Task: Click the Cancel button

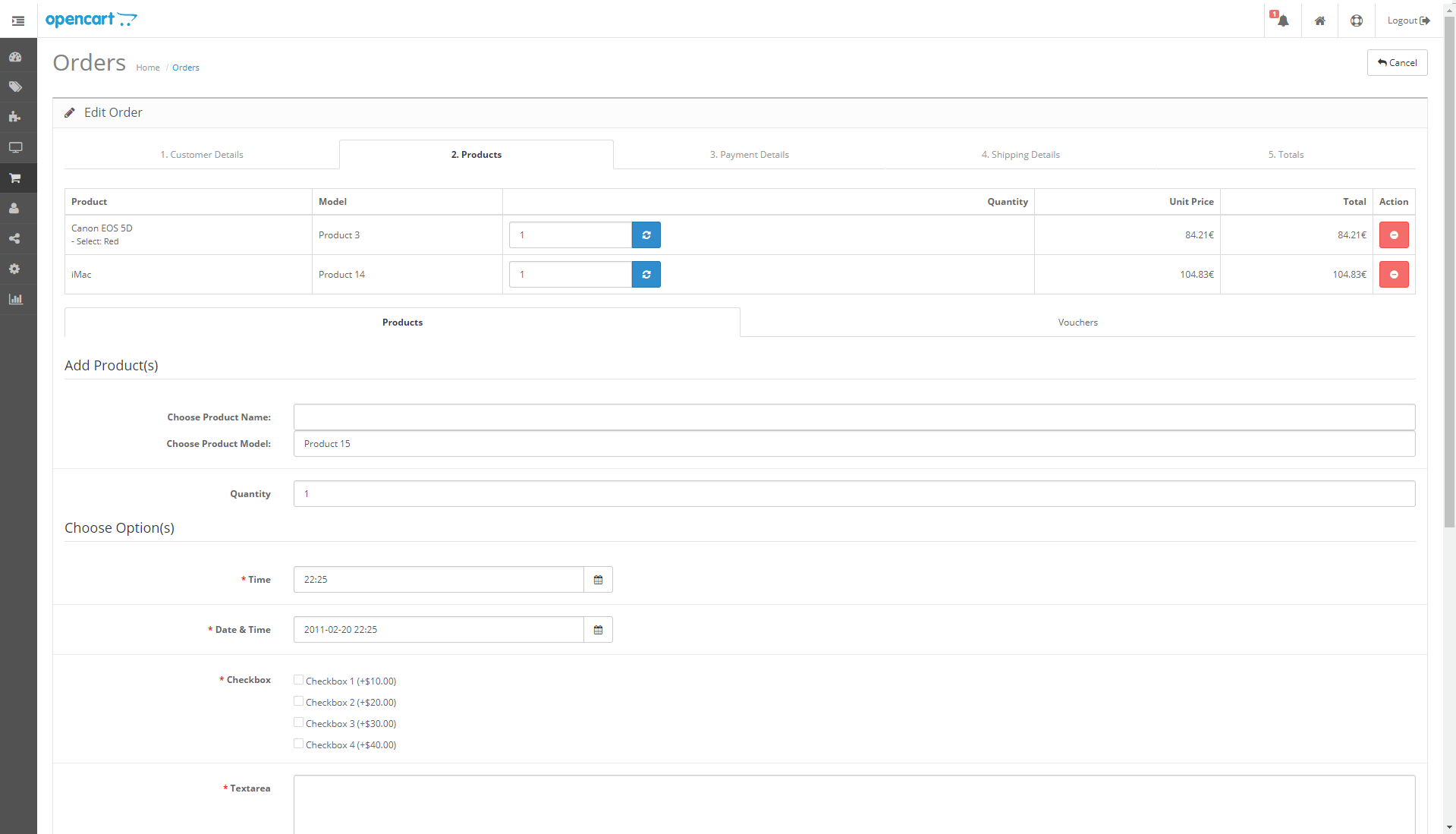Action: (1397, 63)
